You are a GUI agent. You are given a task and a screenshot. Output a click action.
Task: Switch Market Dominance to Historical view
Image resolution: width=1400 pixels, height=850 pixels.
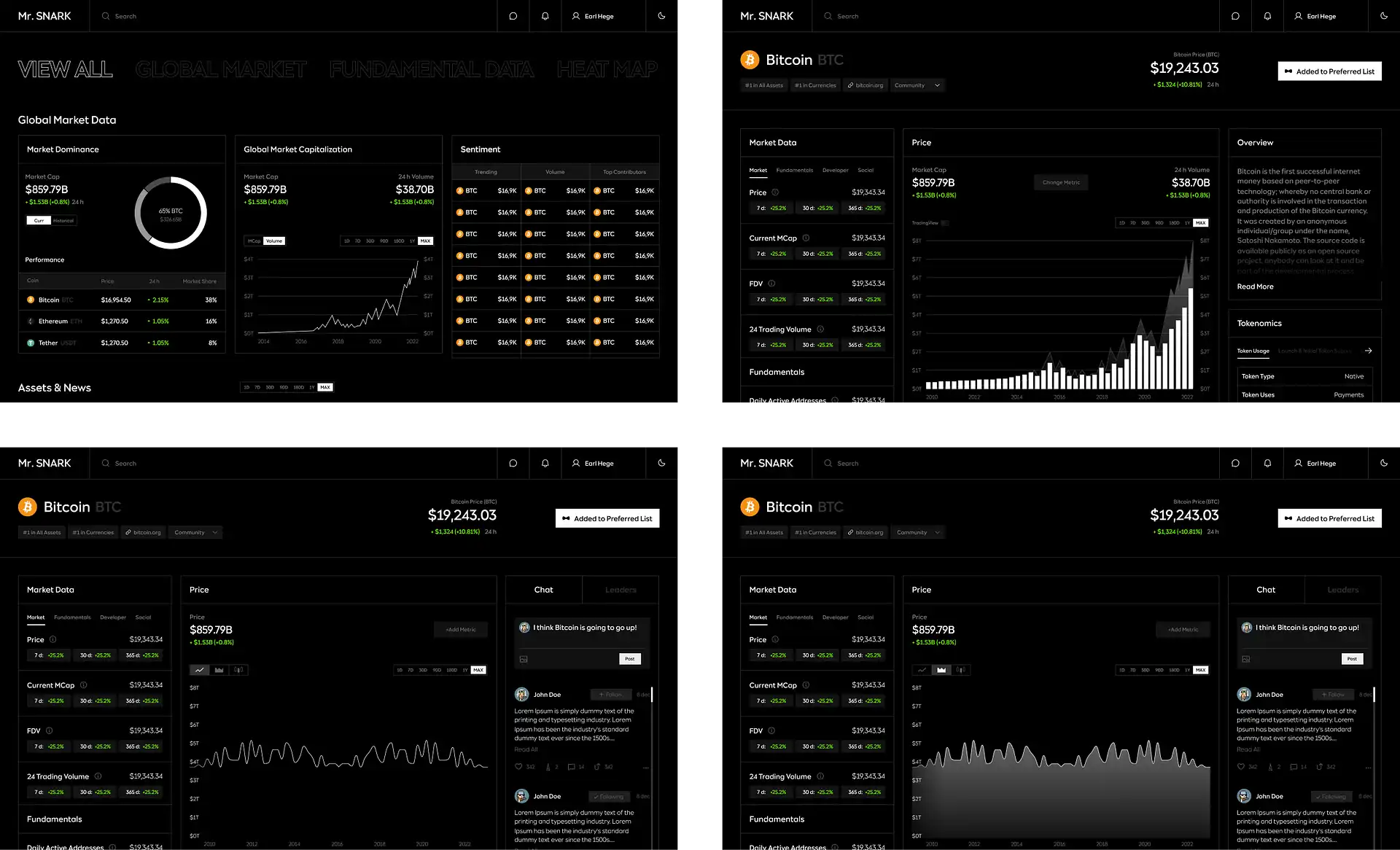coord(65,220)
